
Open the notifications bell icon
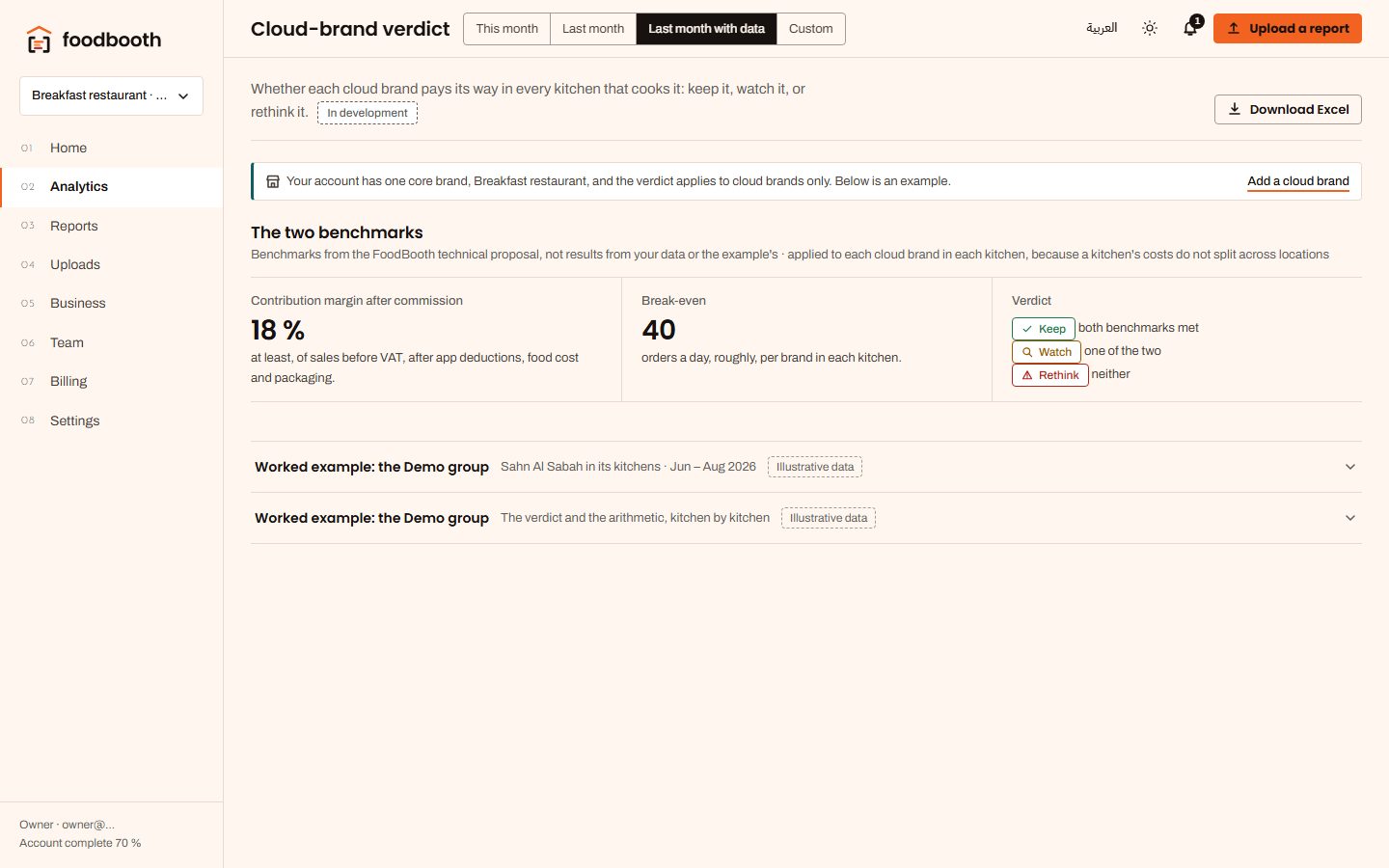tap(1190, 29)
